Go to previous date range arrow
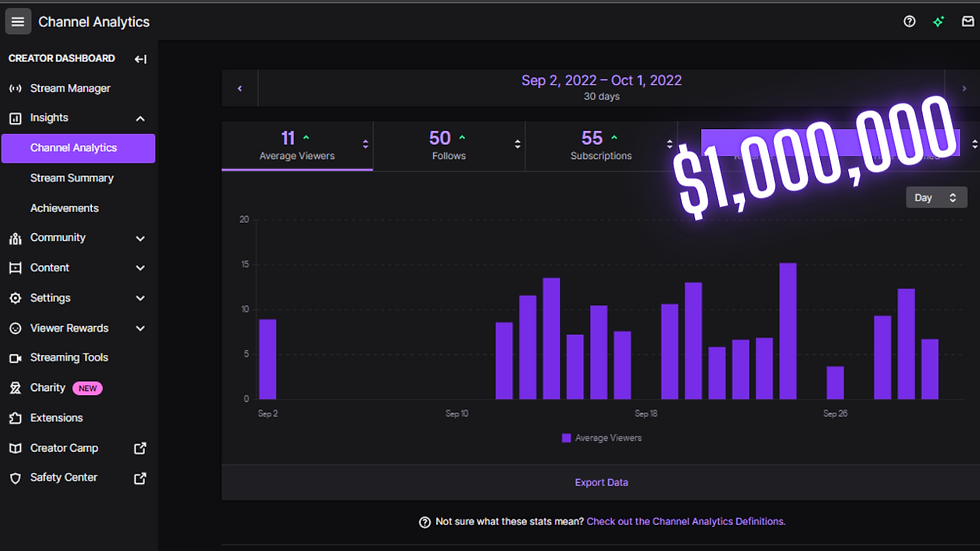The height and width of the screenshot is (551, 980). [239, 89]
